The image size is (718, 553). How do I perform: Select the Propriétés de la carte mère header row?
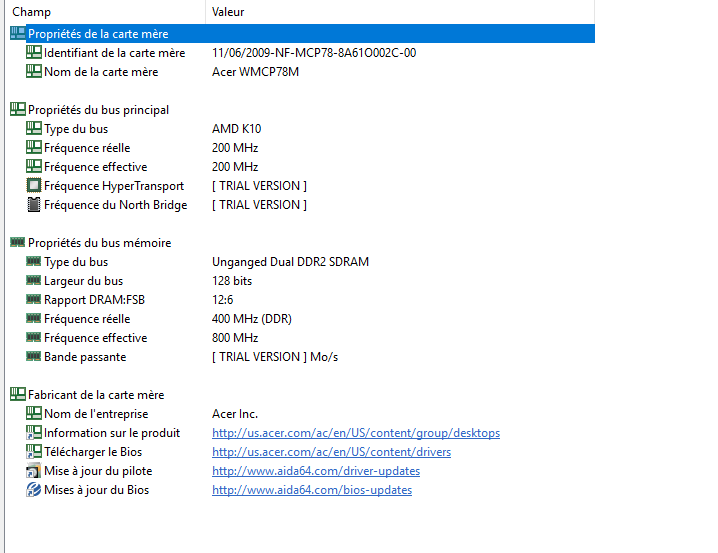pos(98,34)
